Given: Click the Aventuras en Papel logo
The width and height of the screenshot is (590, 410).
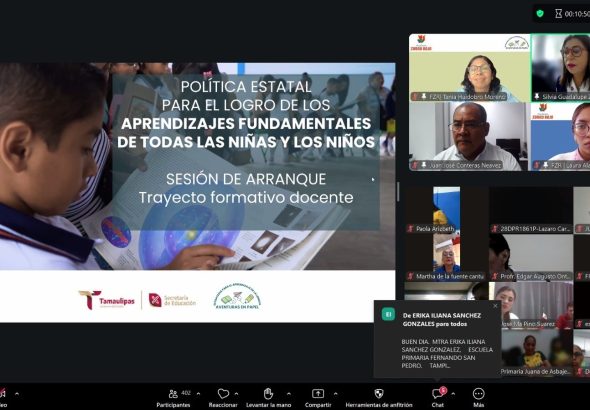Looking at the screenshot, I should pyautogui.click(x=237, y=296).
